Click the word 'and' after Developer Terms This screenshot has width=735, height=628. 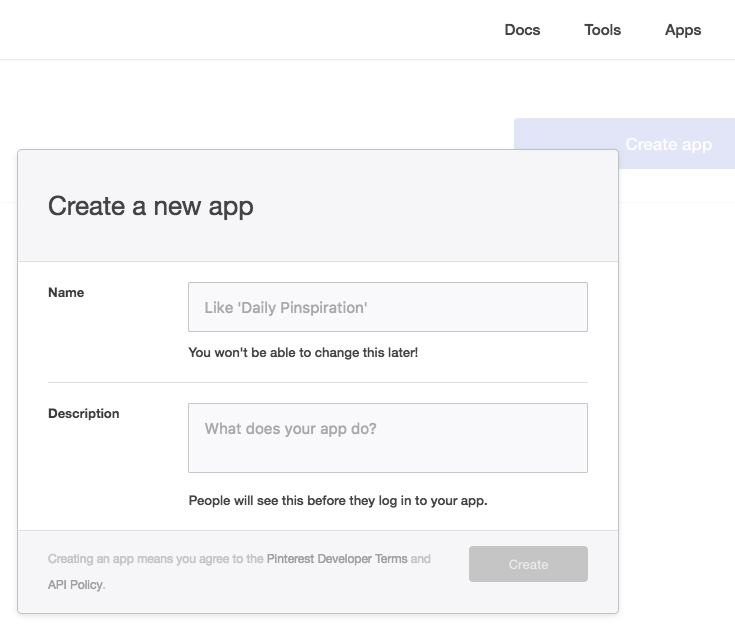tap(420, 559)
